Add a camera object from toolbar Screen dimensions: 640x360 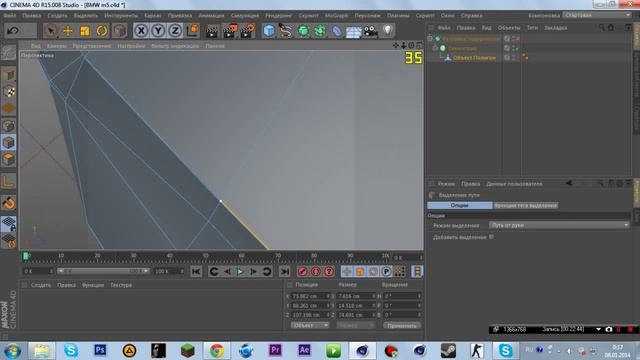point(371,31)
